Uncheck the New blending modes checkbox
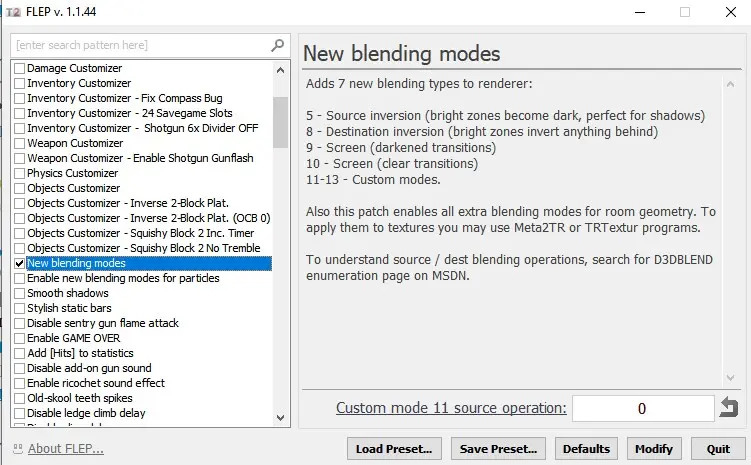This screenshot has height=465, width=751. pos(20,263)
